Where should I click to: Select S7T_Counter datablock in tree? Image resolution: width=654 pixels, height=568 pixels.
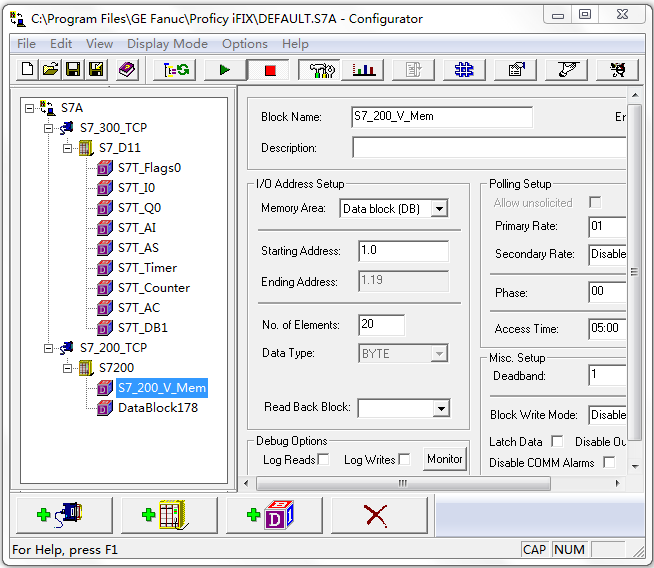[154, 288]
